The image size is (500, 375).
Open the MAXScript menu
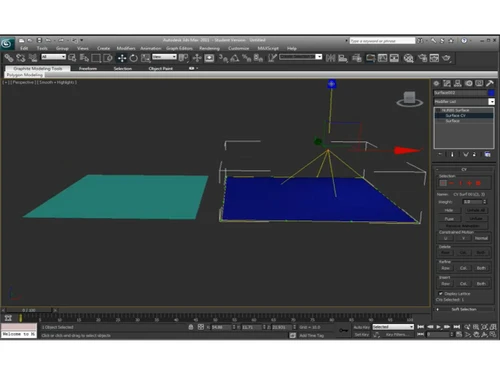268,48
